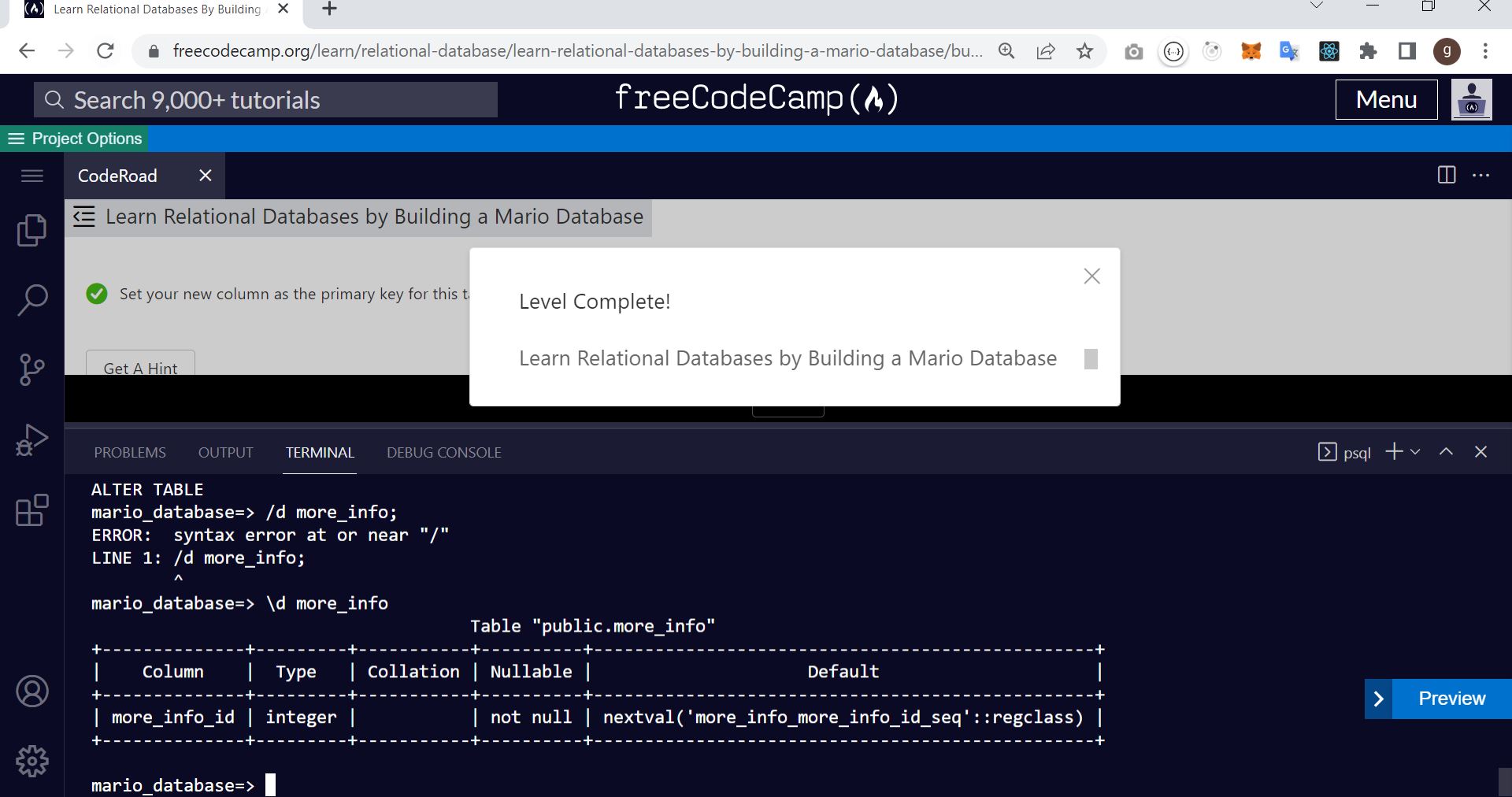Screen dimensions: 1512x797
Task: Click the Accounts icon in the activity bar
Action: tap(31, 691)
